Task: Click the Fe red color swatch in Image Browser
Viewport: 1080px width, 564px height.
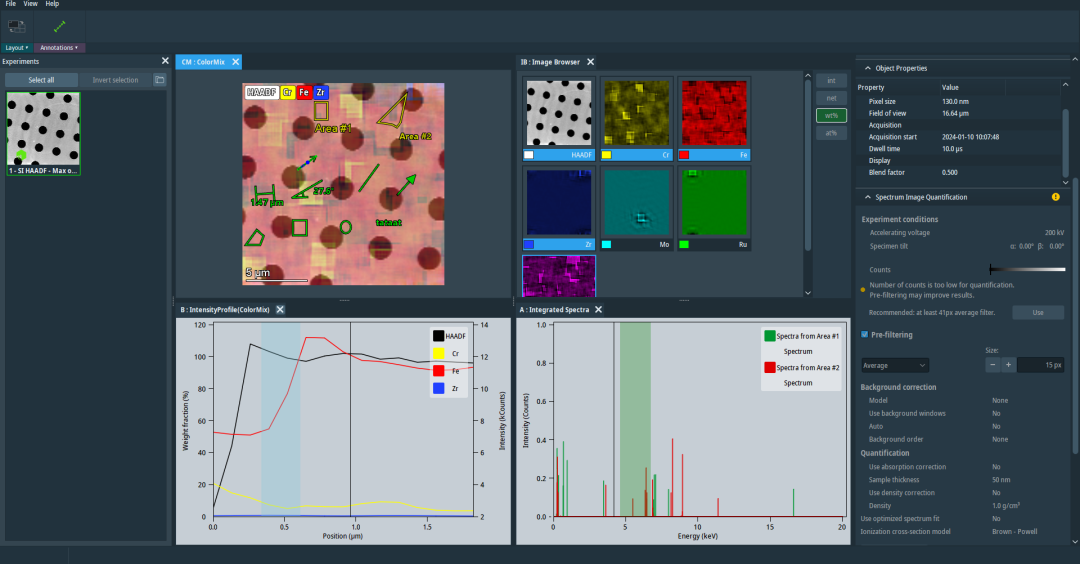Action: pos(684,156)
